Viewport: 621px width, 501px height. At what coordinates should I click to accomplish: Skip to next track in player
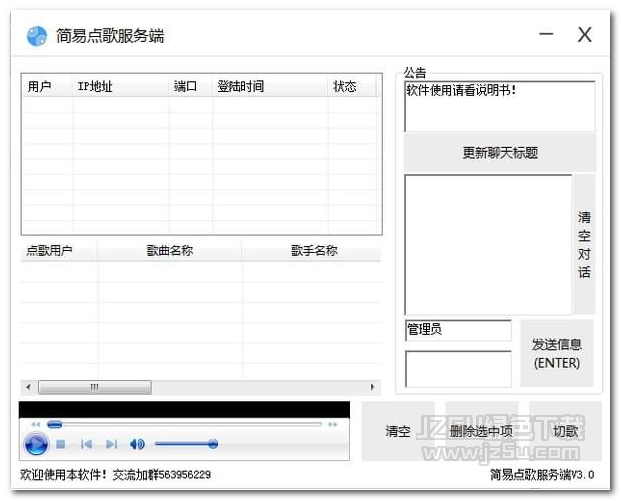111,444
